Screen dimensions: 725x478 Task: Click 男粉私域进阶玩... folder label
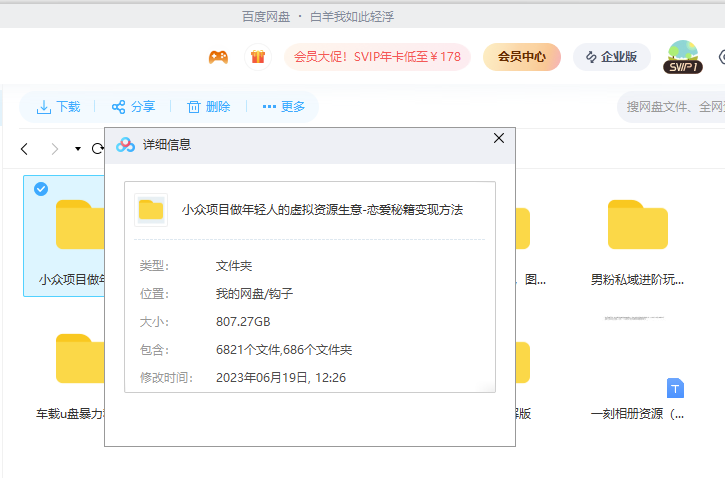[x=638, y=279]
